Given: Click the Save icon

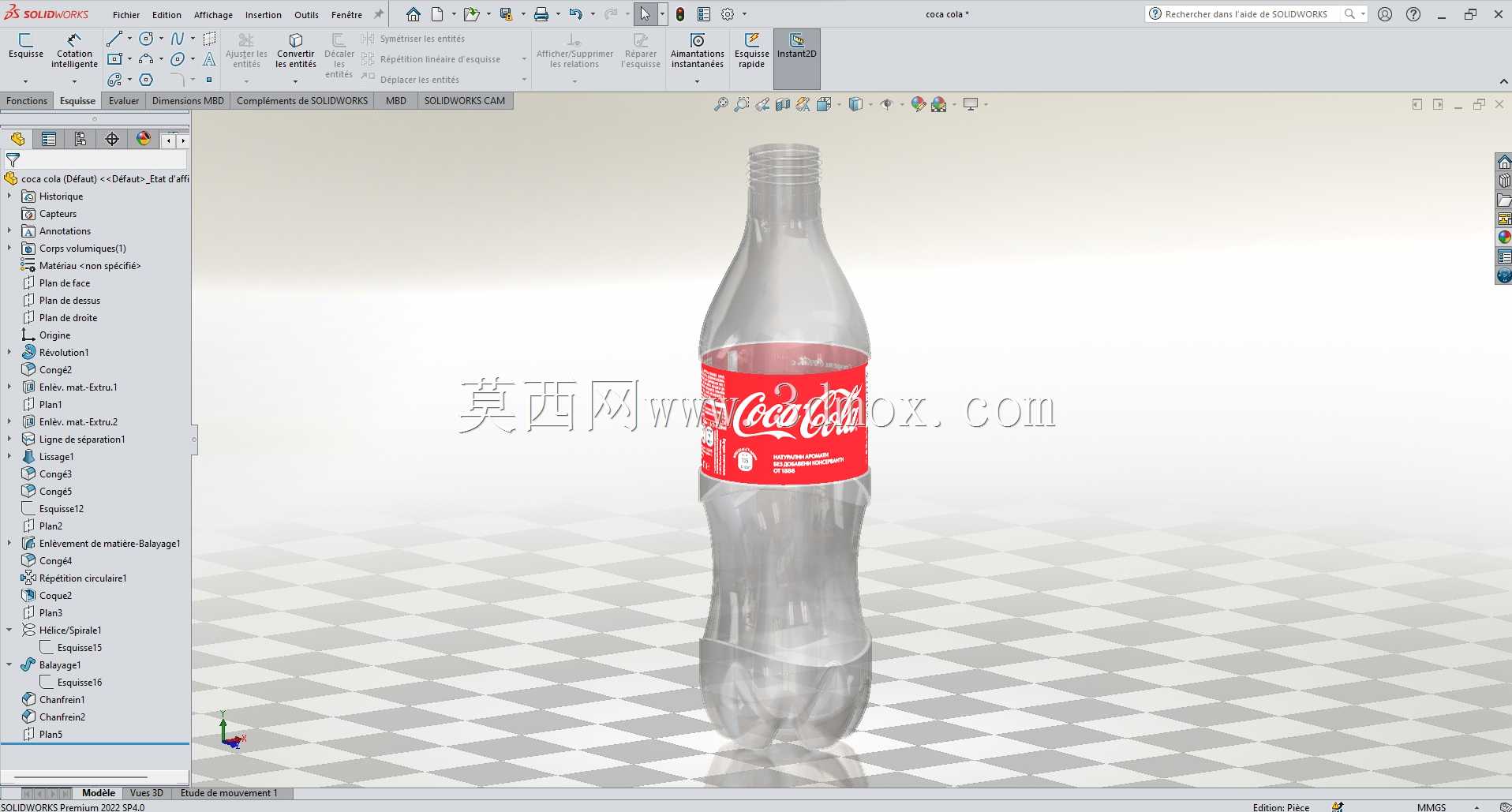Looking at the screenshot, I should coord(506,14).
